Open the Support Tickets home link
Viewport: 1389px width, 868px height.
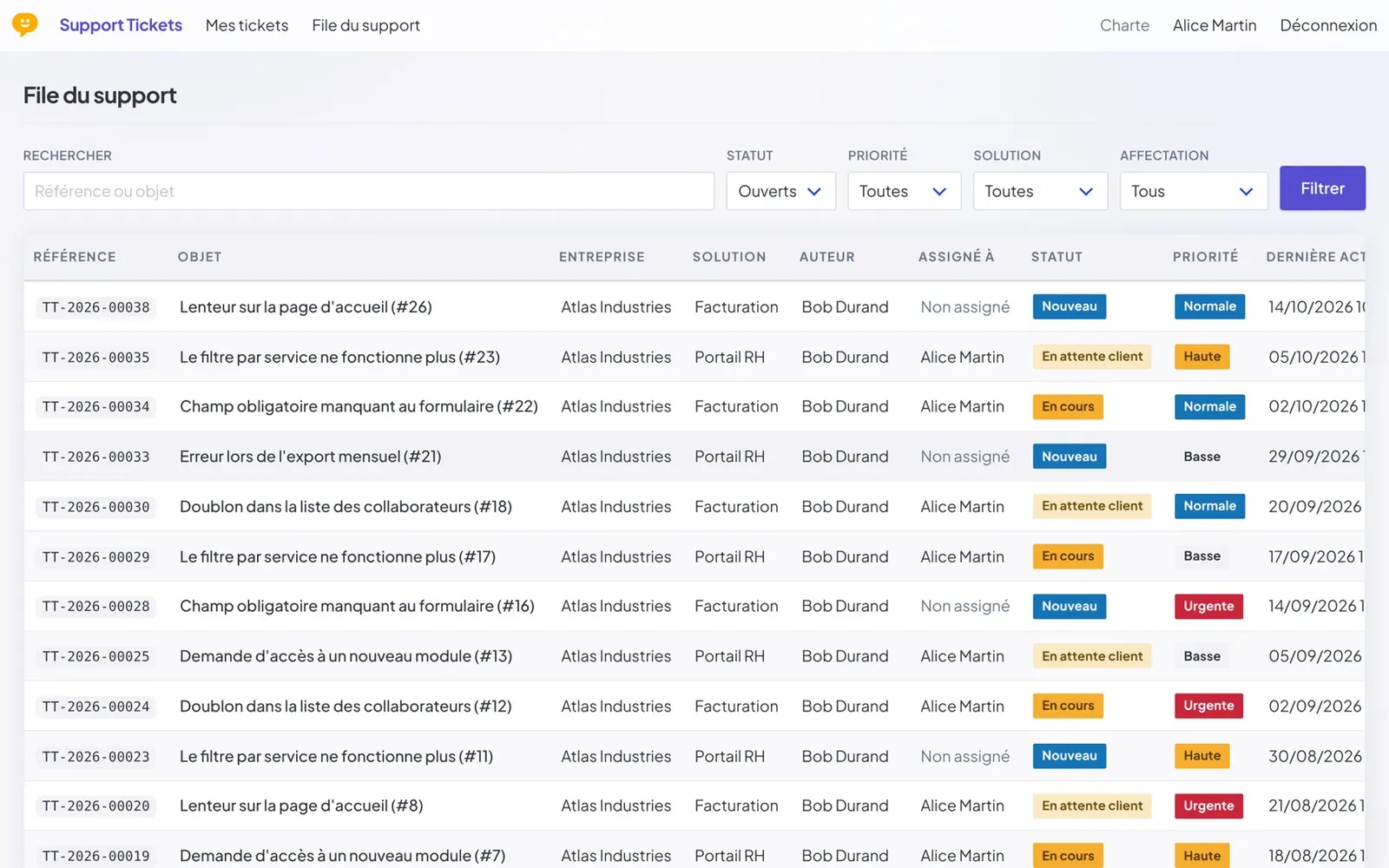[121, 25]
